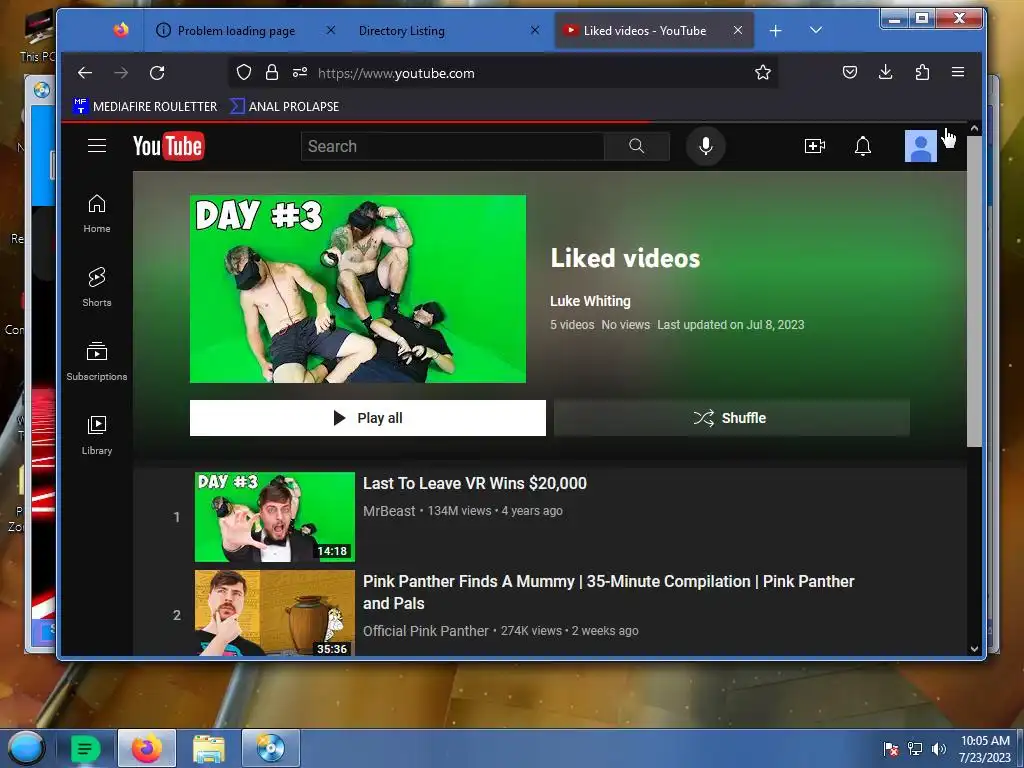1024x768 pixels.
Task: Expand the list all tabs chevron
Action: click(816, 30)
